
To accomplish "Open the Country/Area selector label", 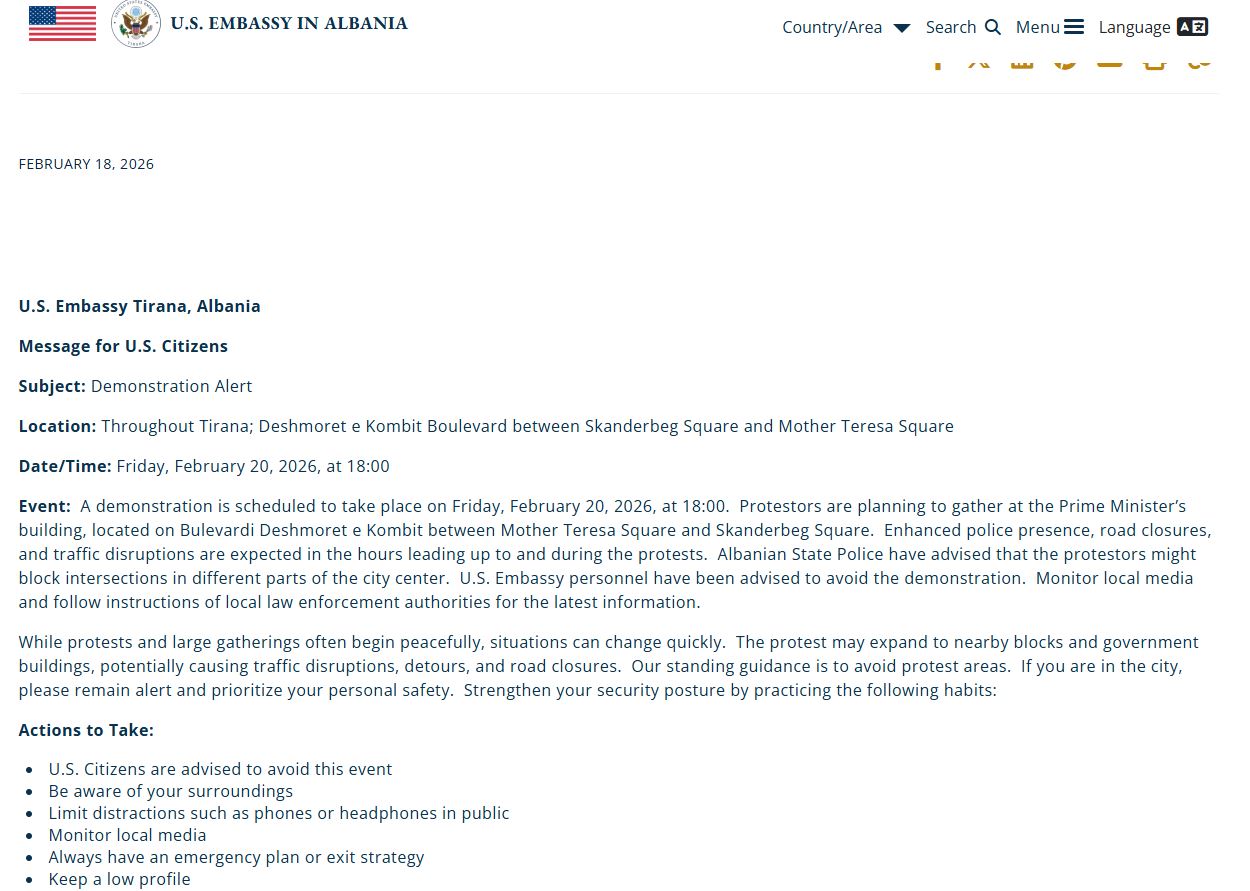I will click(x=831, y=27).
